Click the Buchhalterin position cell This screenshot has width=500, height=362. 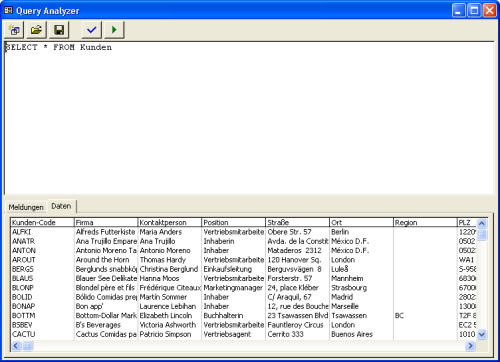234,316
